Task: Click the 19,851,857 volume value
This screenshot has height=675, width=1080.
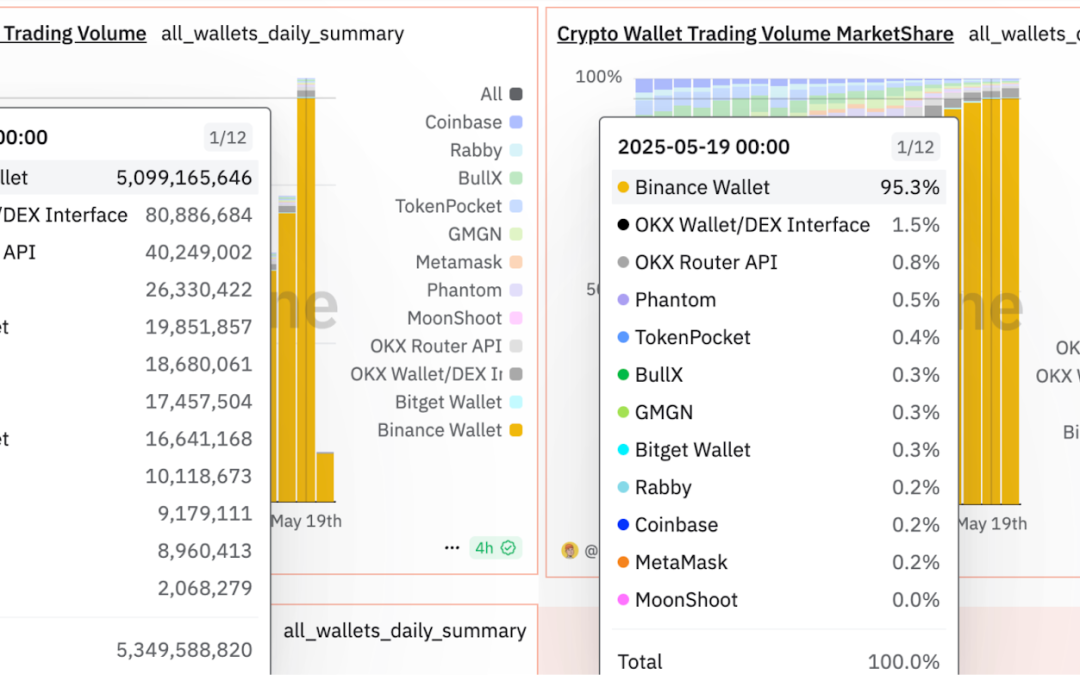Action: tap(198, 326)
